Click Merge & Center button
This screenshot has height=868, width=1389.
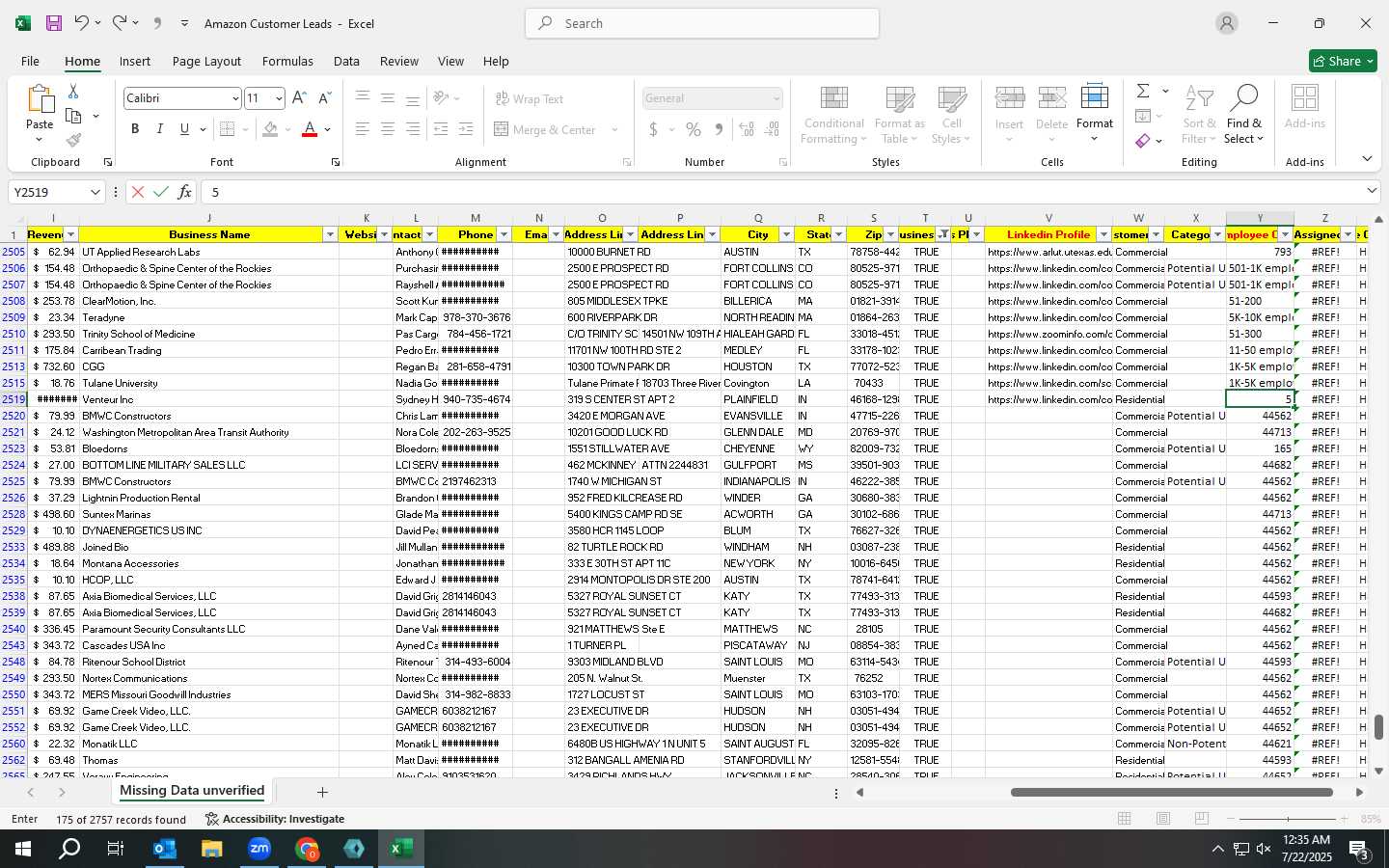point(546,129)
